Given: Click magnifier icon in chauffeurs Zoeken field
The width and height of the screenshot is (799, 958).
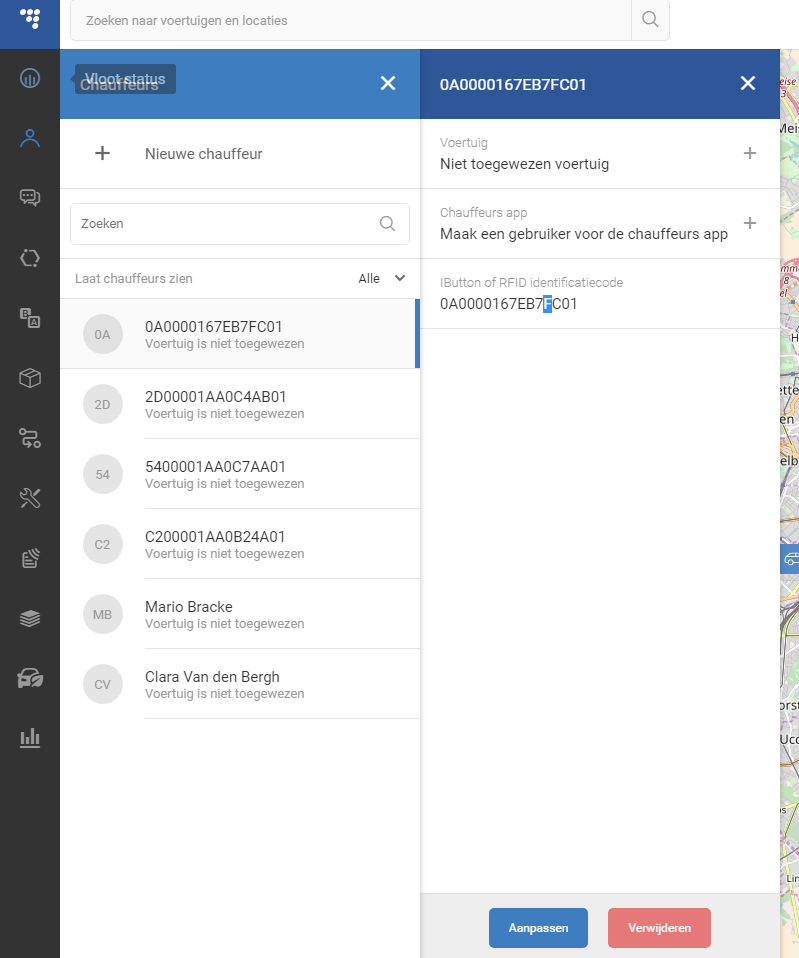Looking at the screenshot, I should 387,224.
